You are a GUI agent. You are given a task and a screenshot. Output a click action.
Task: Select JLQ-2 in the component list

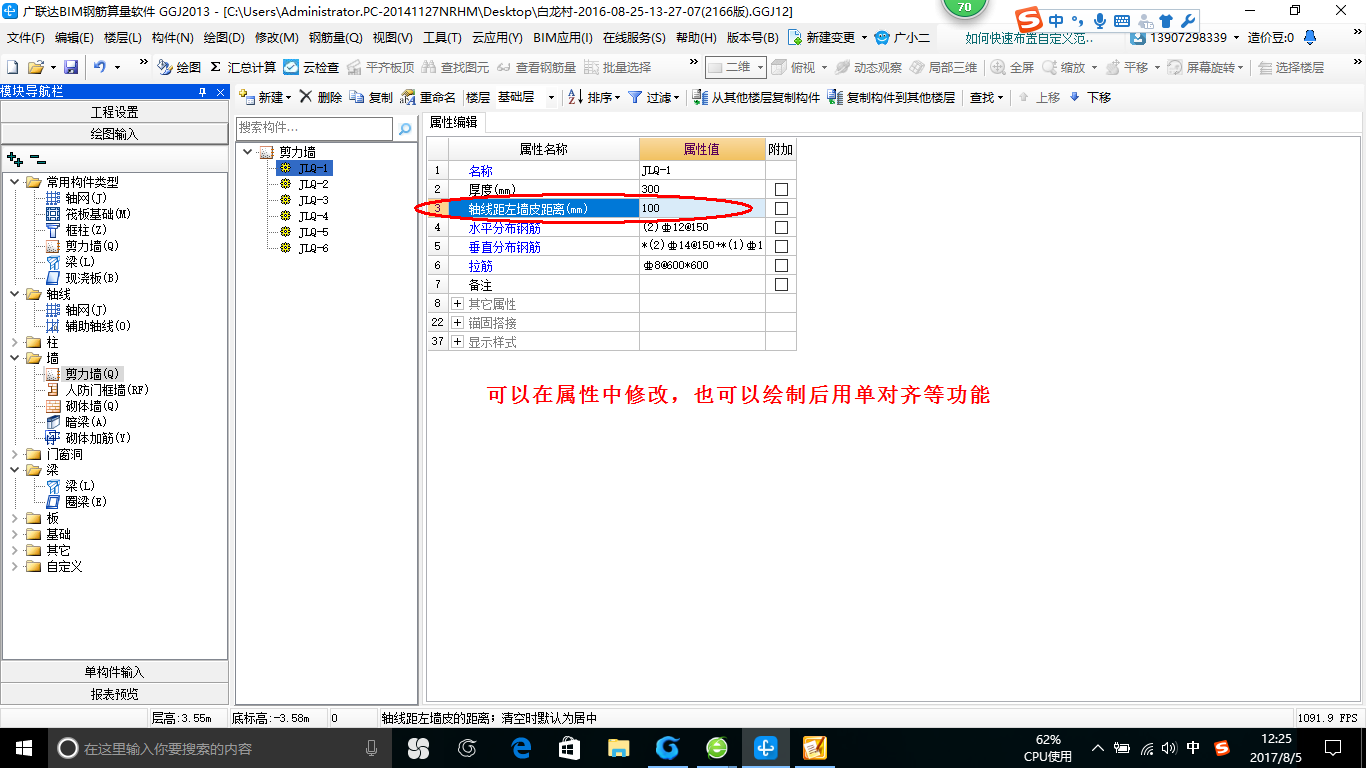(x=313, y=184)
